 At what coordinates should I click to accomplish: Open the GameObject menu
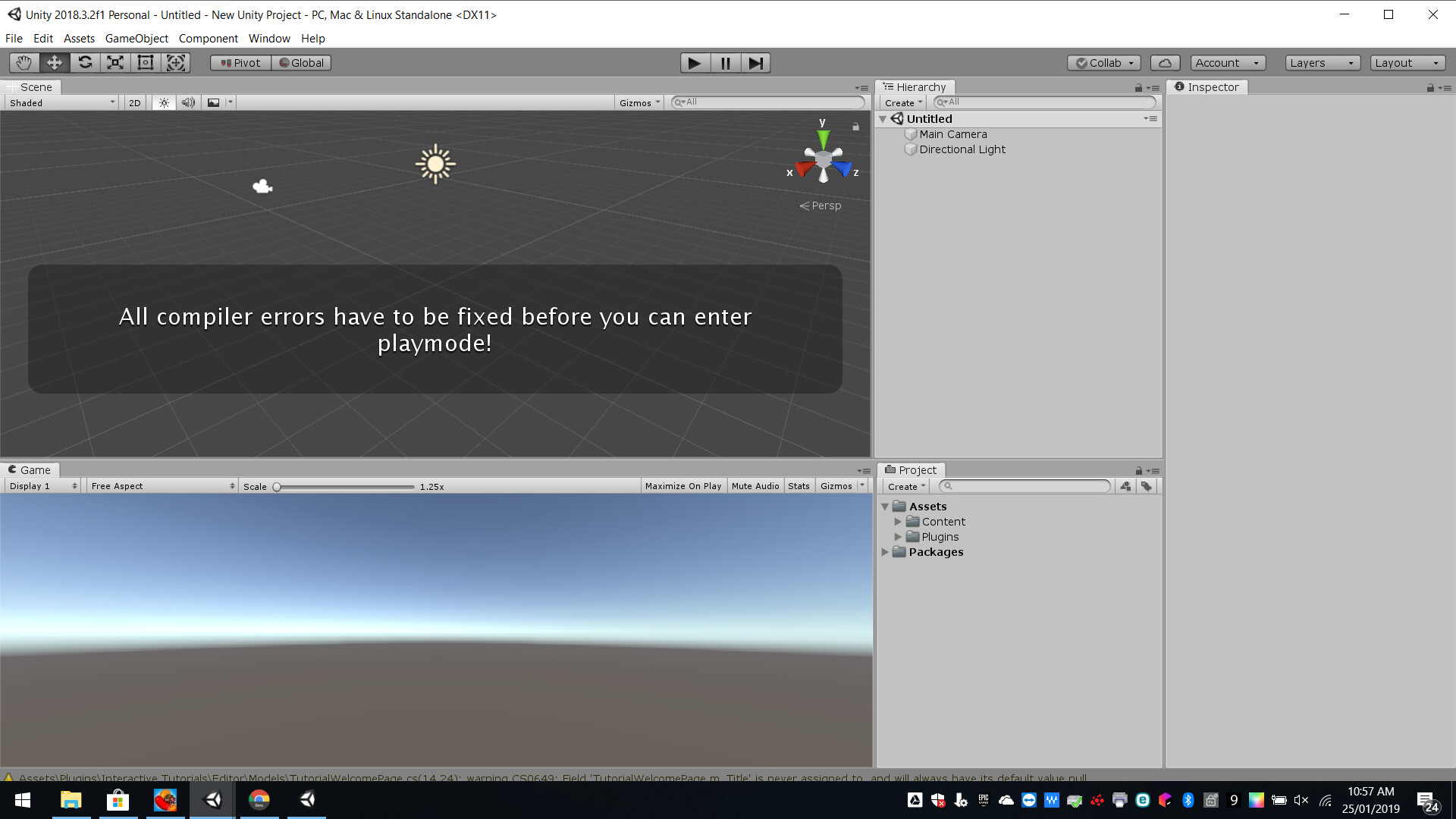point(136,38)
